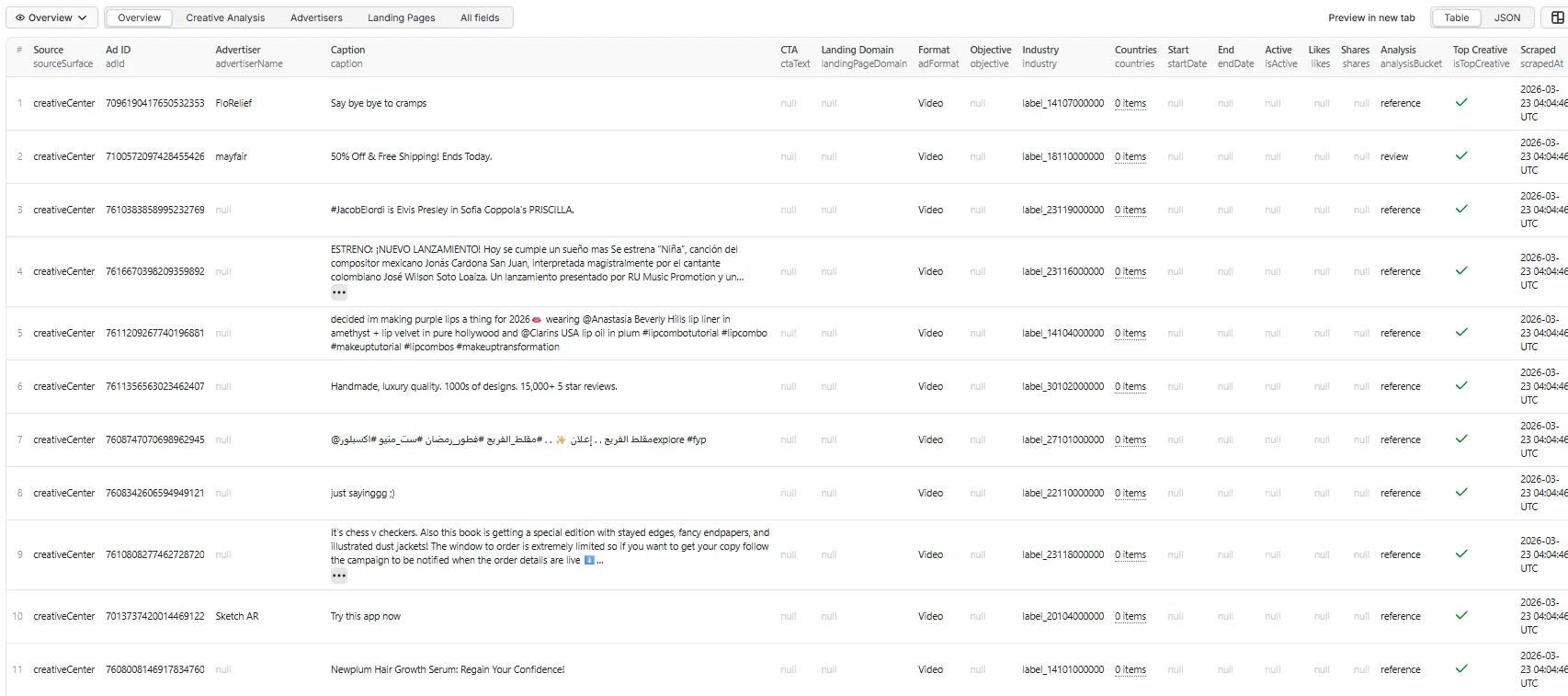Image resolution: width=1568 pixels, height=696 pixels.
Task: Click industry label_18110000000
Action: point(1062,156)
